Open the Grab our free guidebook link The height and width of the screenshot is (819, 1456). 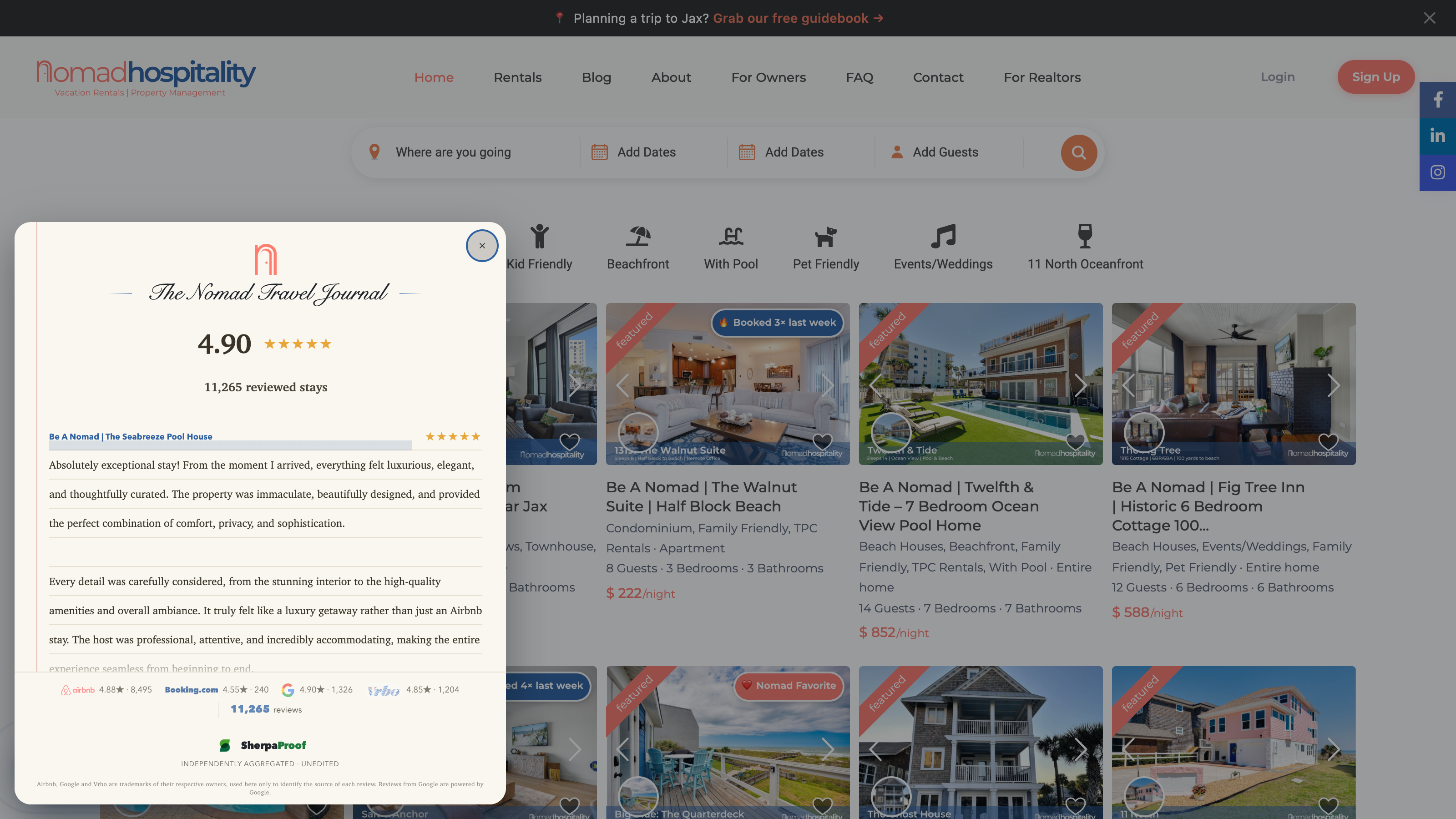[798, 18]
